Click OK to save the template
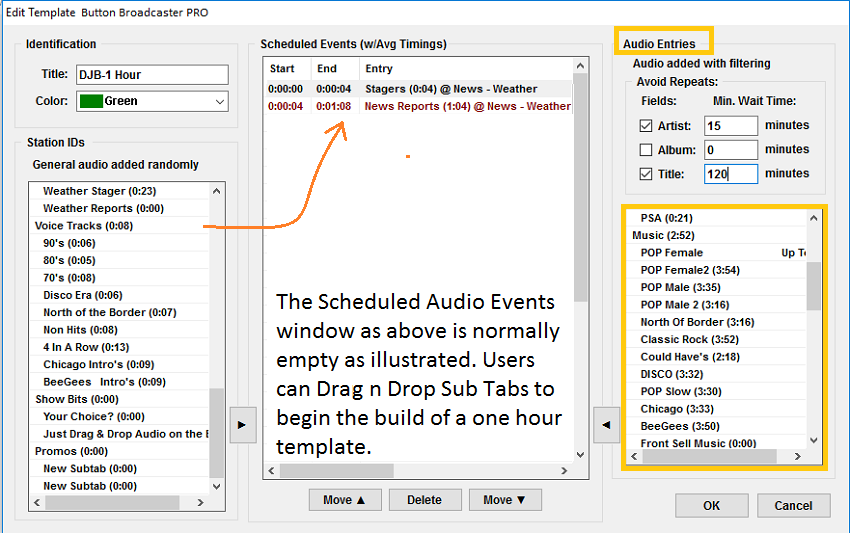Viewport: 850px width, 533px height. pos(711,505)
